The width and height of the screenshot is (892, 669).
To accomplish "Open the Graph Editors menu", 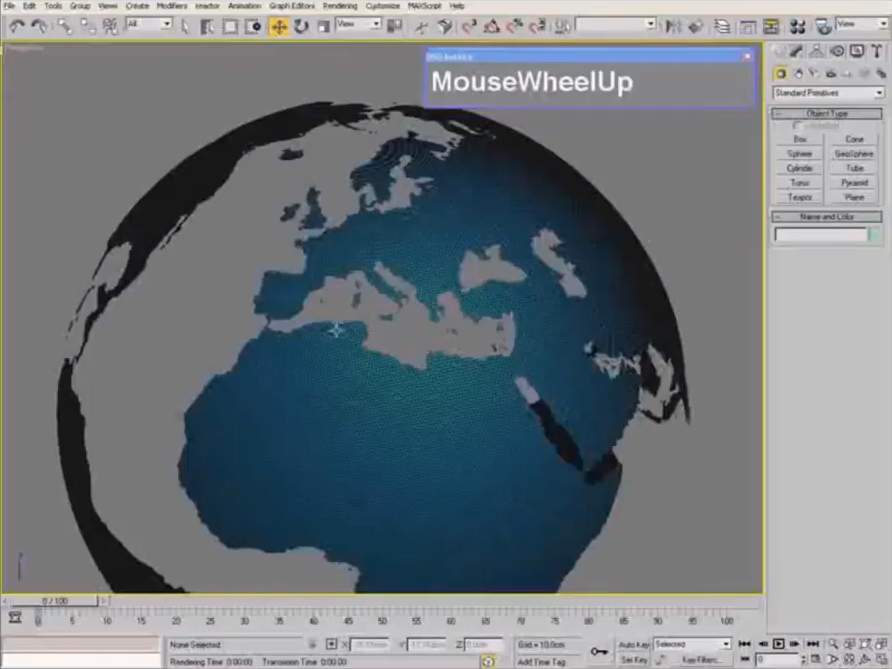I will (292, 6).
